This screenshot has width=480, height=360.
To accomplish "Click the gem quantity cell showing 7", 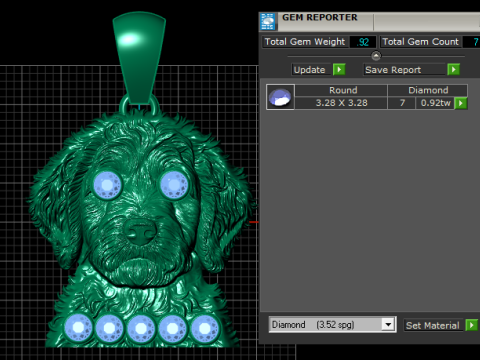I will click(402, 103).
